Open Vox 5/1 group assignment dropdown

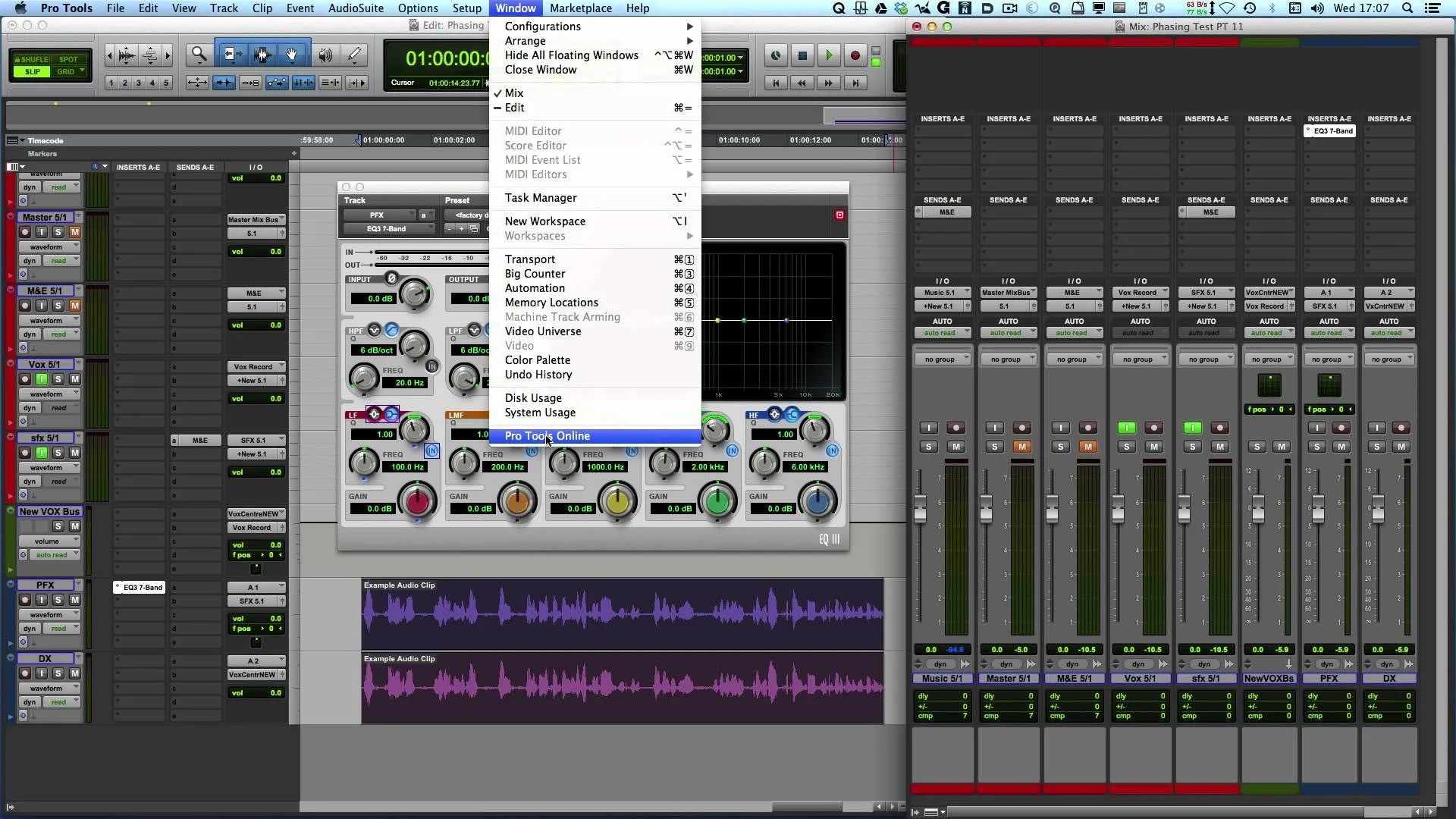click(1140, 359)
